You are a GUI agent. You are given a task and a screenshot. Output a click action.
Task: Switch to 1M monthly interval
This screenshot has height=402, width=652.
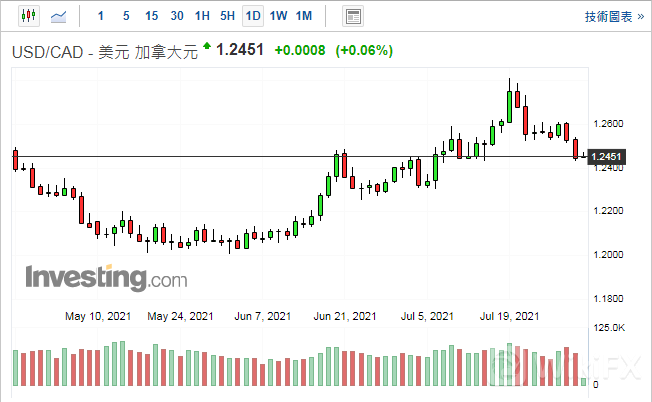pos(305,16)
